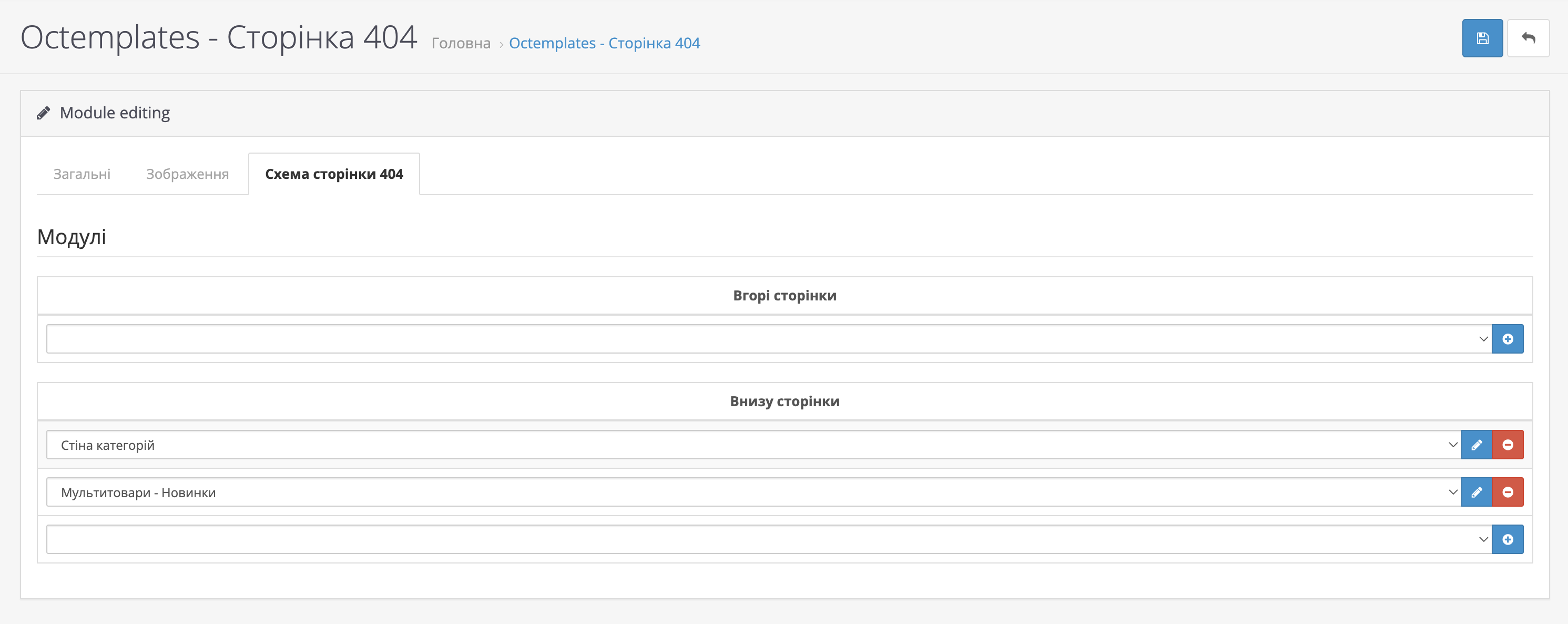Click the back arrow return button
This screenshot has height=624, width=1568.
click(x=1528, y=38)
